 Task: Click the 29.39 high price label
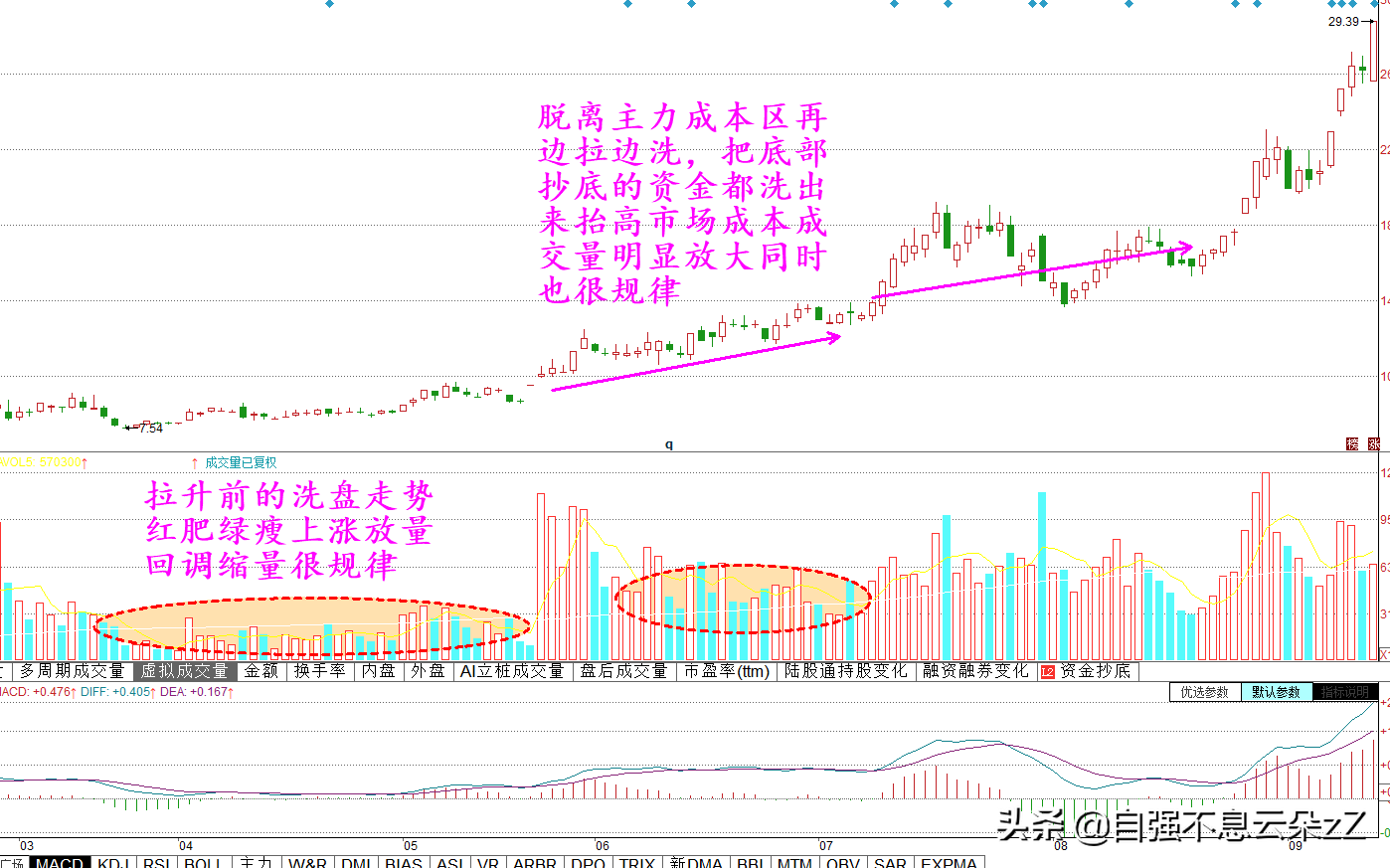[1343, 22]
